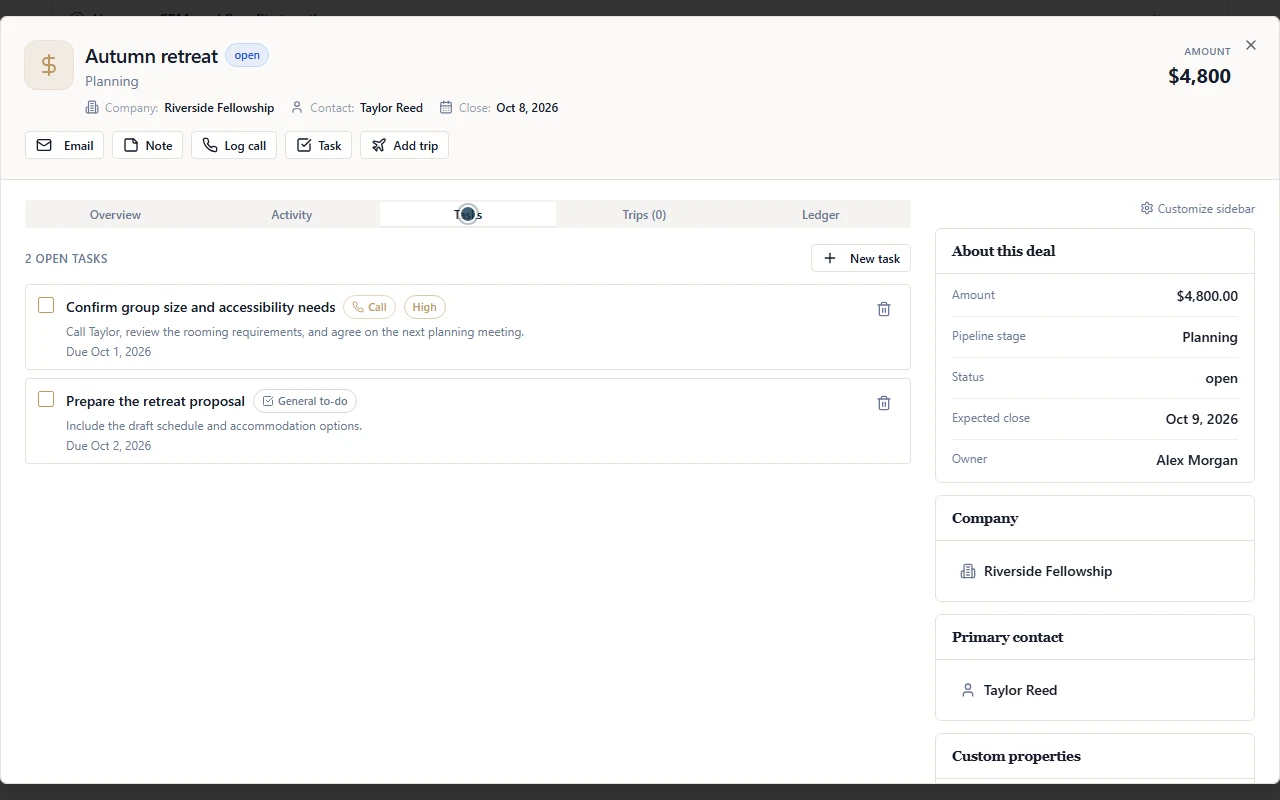The width and height of the screenshot is (1280, 800).
Task: Click the Task button in header
Action: 319,145
